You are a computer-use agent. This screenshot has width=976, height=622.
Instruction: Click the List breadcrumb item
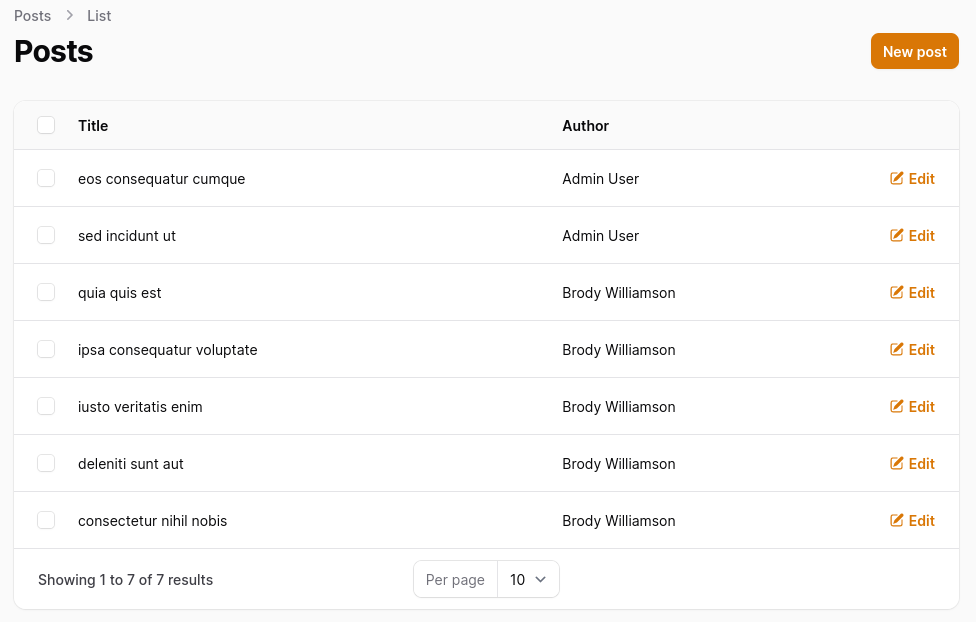point(99,16)
